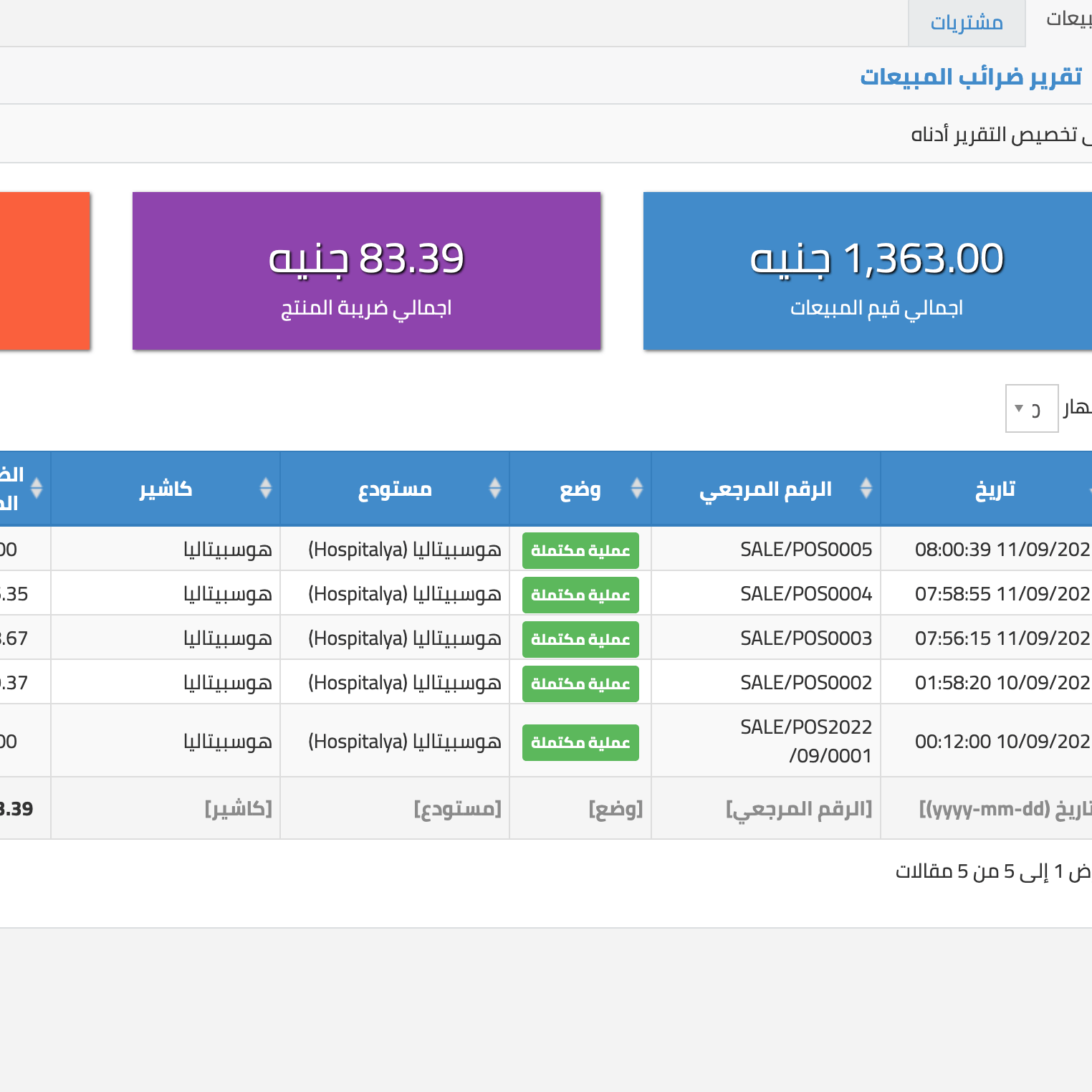Open the entries-per-page dropdown near إظهار
The height and width of the screenshot is (1092, 1092).
click(x=1032, y=408)
